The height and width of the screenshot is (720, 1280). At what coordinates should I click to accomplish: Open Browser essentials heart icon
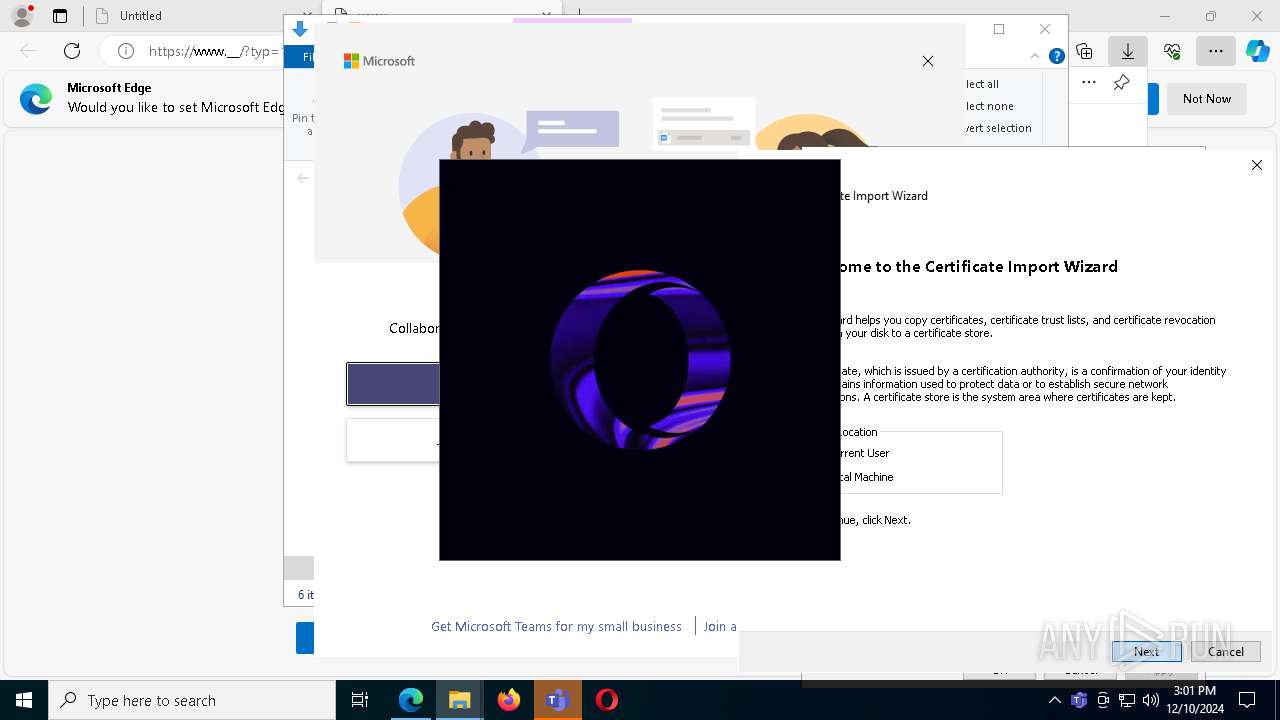coord(1172,51)
